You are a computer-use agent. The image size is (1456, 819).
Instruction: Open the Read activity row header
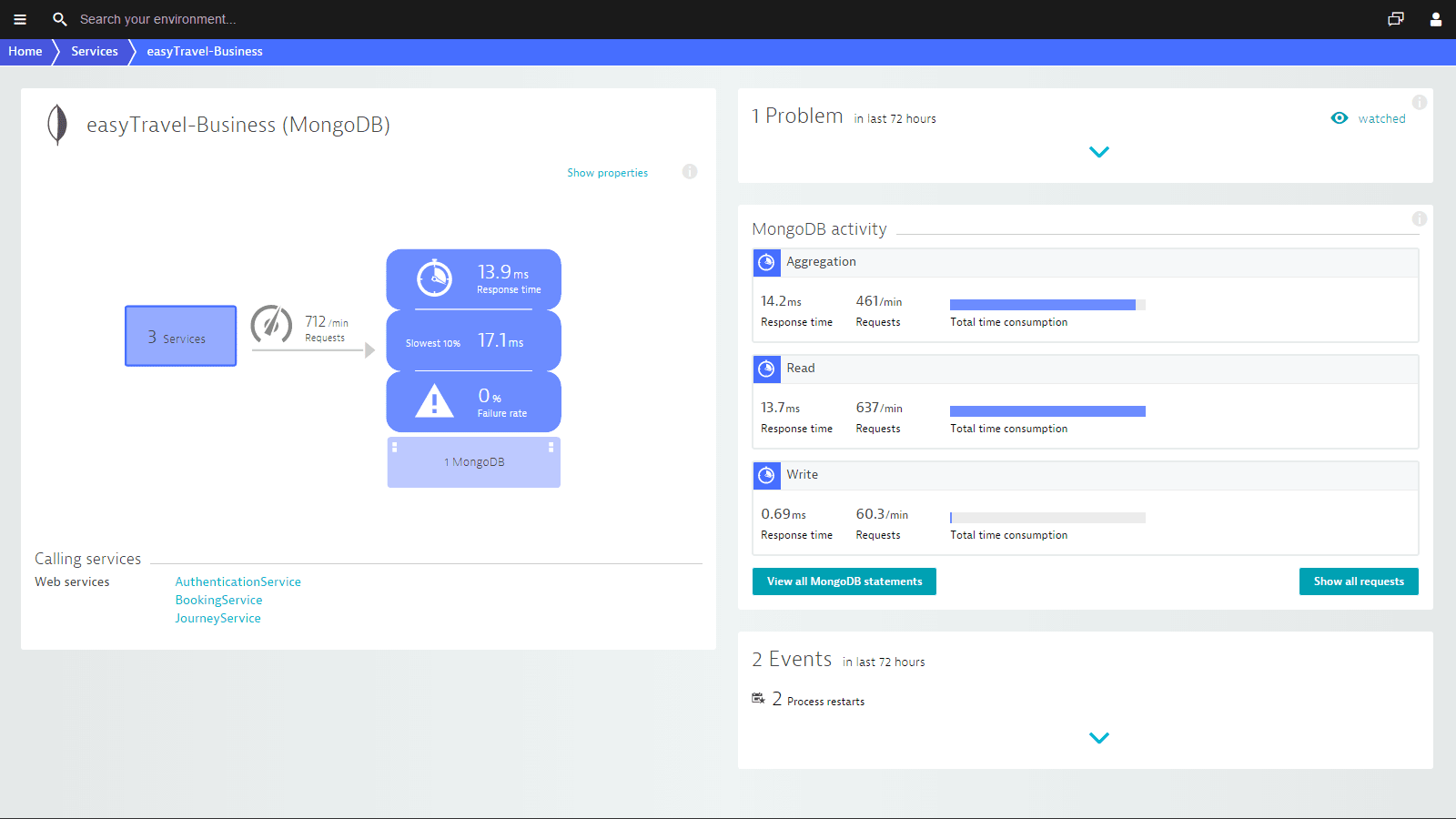point(1086,369)
